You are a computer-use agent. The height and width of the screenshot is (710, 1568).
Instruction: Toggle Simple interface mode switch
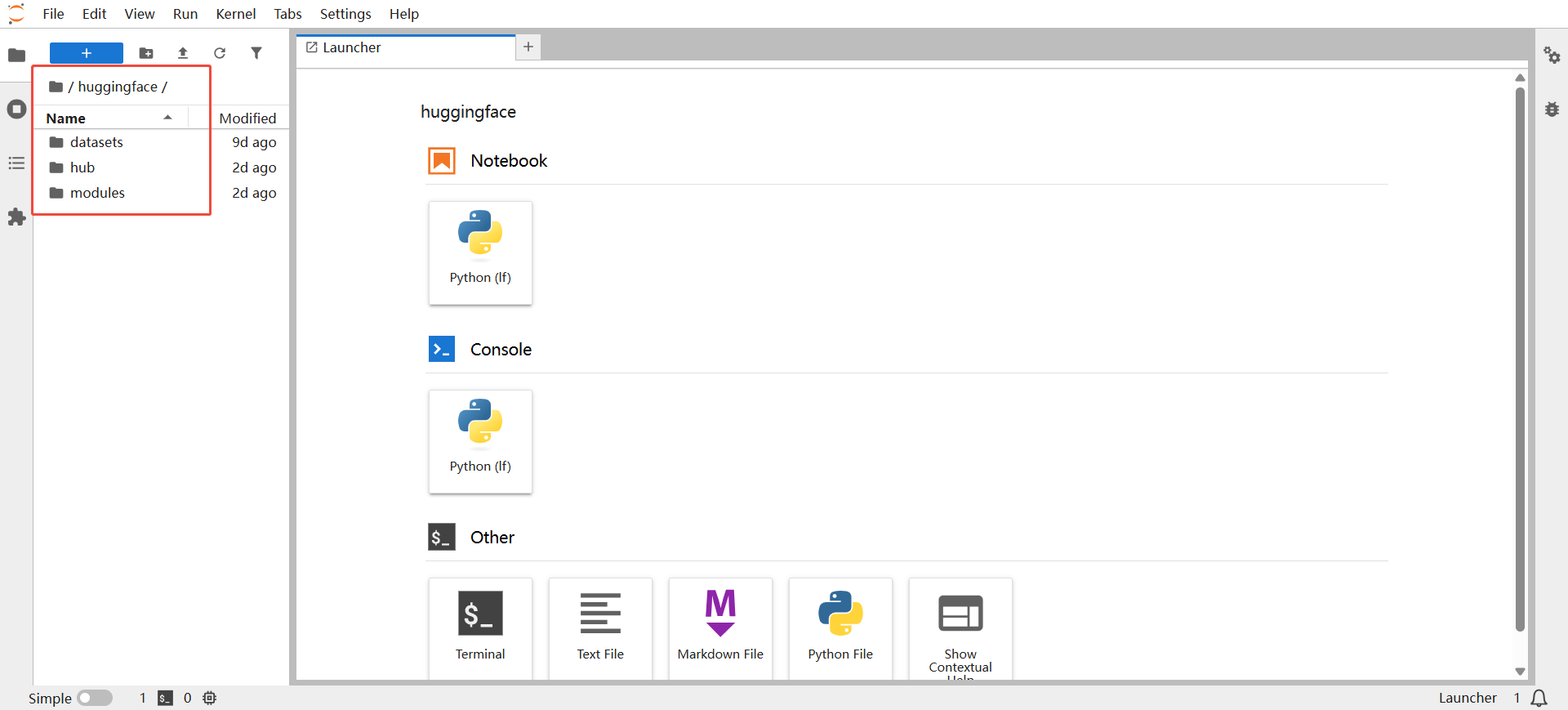coord(95,698)
